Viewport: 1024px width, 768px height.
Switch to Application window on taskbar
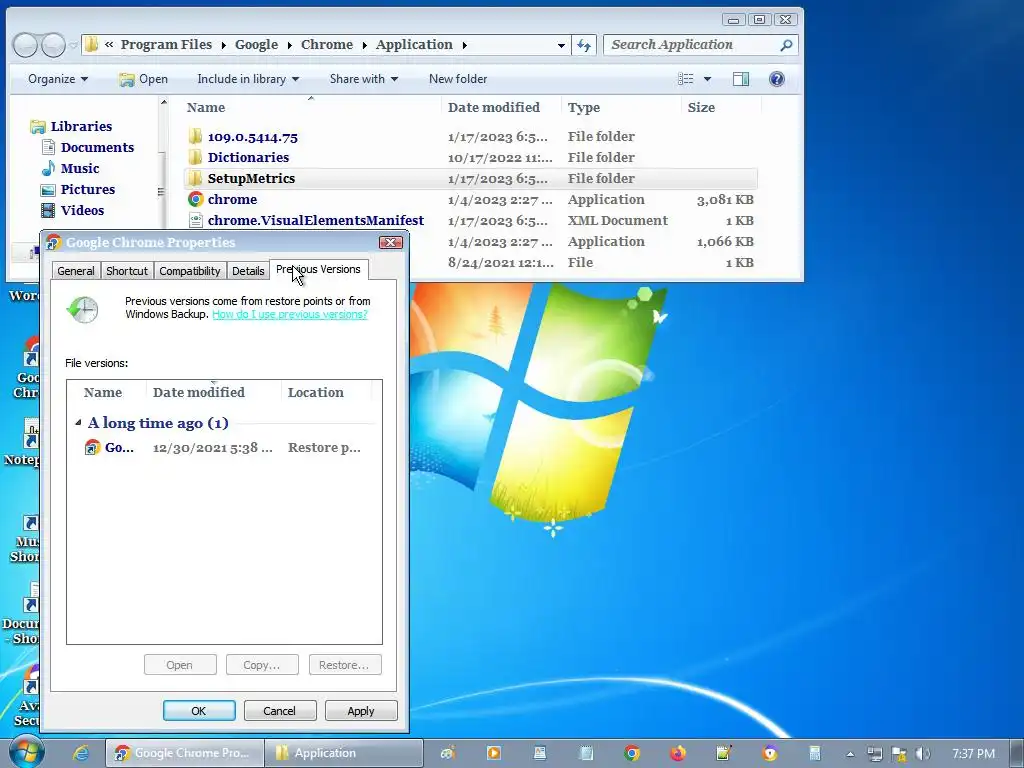coord(344,753)
